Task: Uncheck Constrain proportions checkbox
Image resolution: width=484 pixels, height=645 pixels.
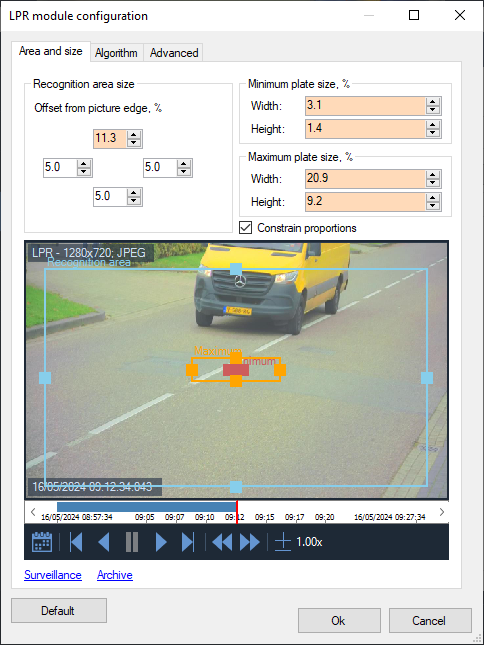Action: click(x=245, y=227)
